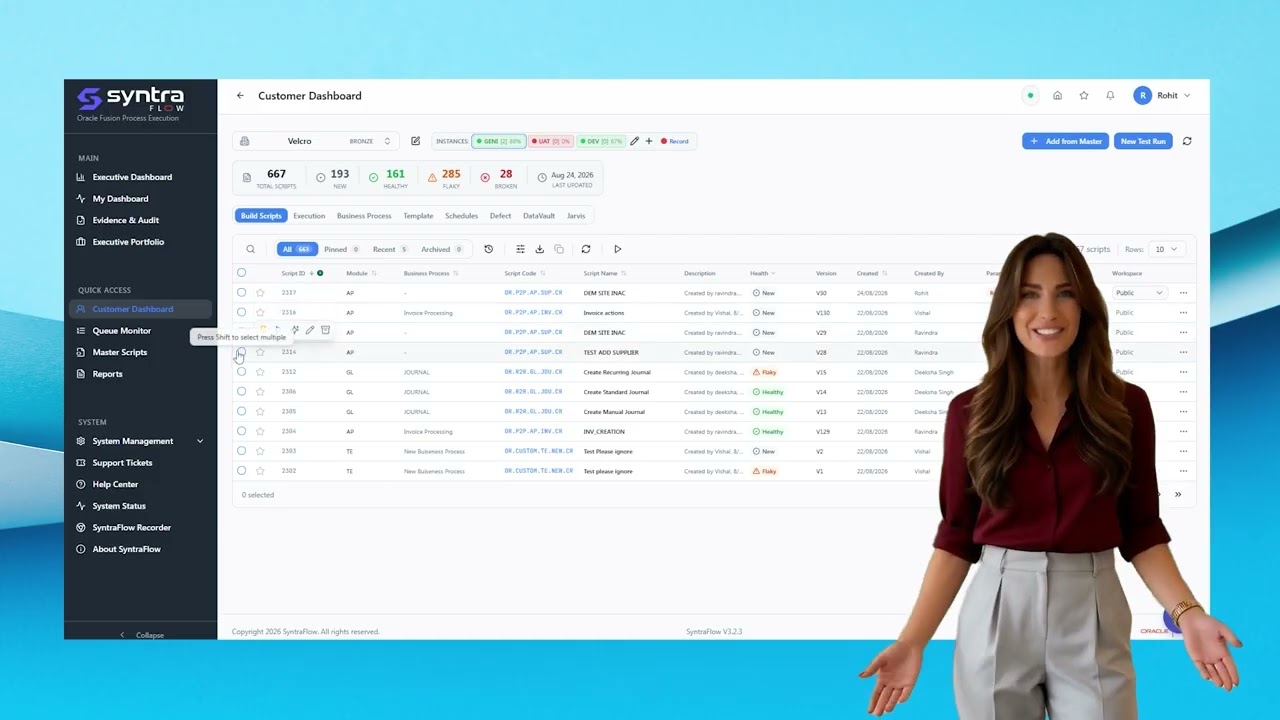Open the Health column filter dropdown
Image resolution: width=1280 pixels, height=720 pixels.
763,273
